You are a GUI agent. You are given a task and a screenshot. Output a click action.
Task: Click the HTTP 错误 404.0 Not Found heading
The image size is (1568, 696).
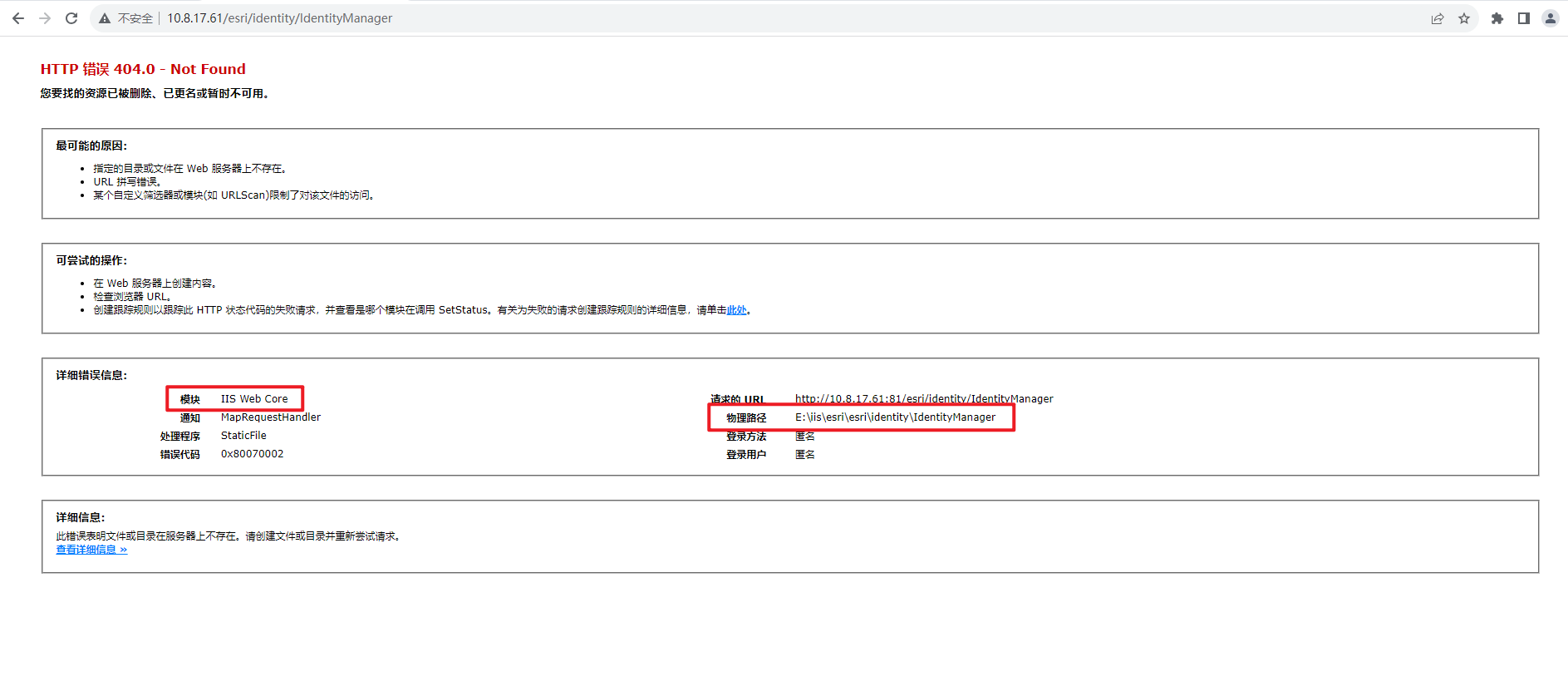click(x=143, y=69)
